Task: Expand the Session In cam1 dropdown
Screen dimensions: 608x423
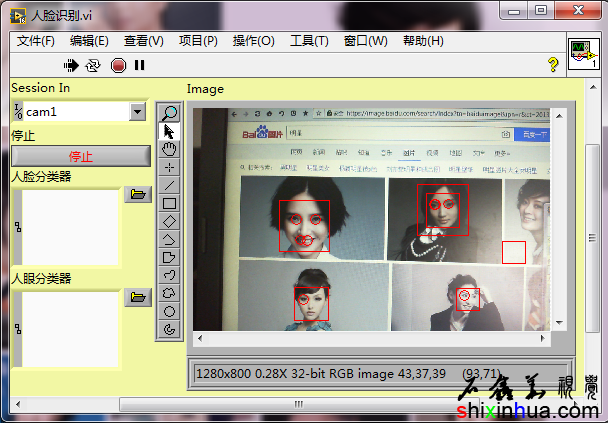Action: tap(138, 112)
